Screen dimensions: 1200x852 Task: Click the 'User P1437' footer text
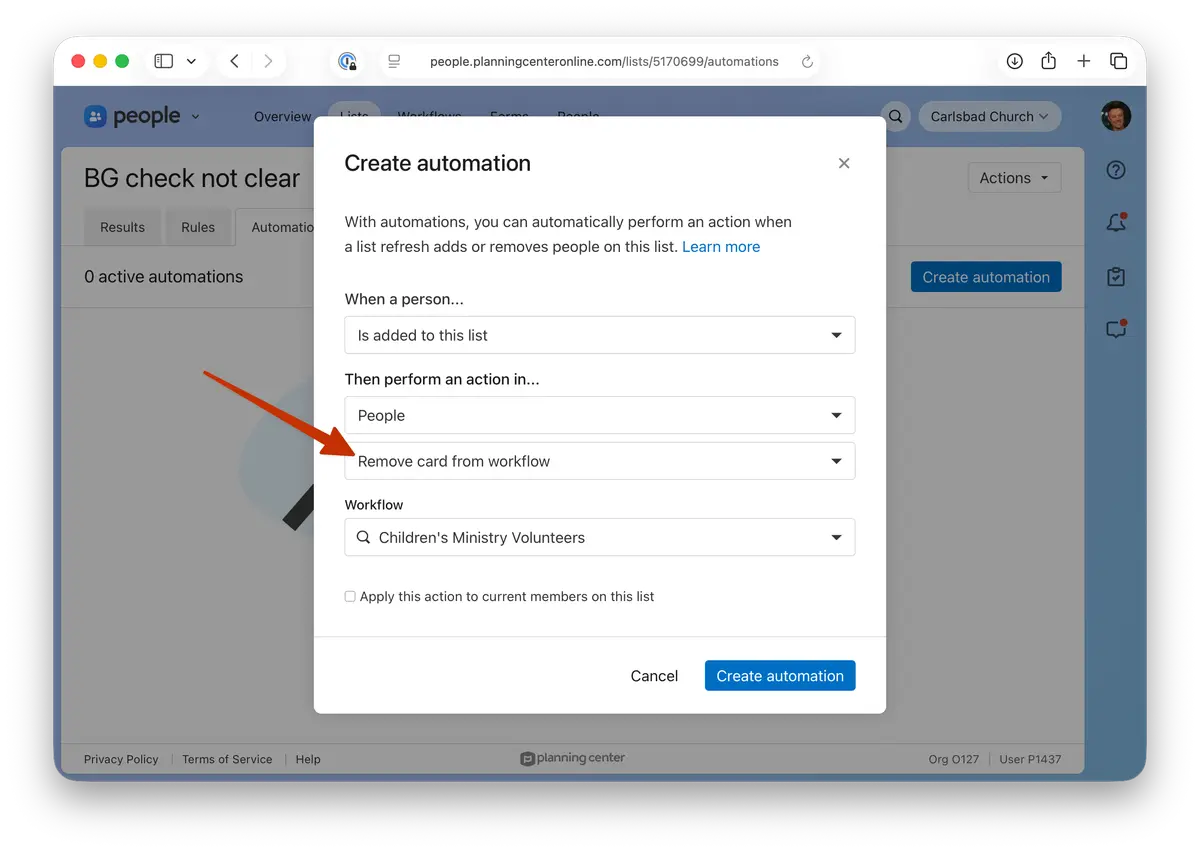pos(1030,759)
